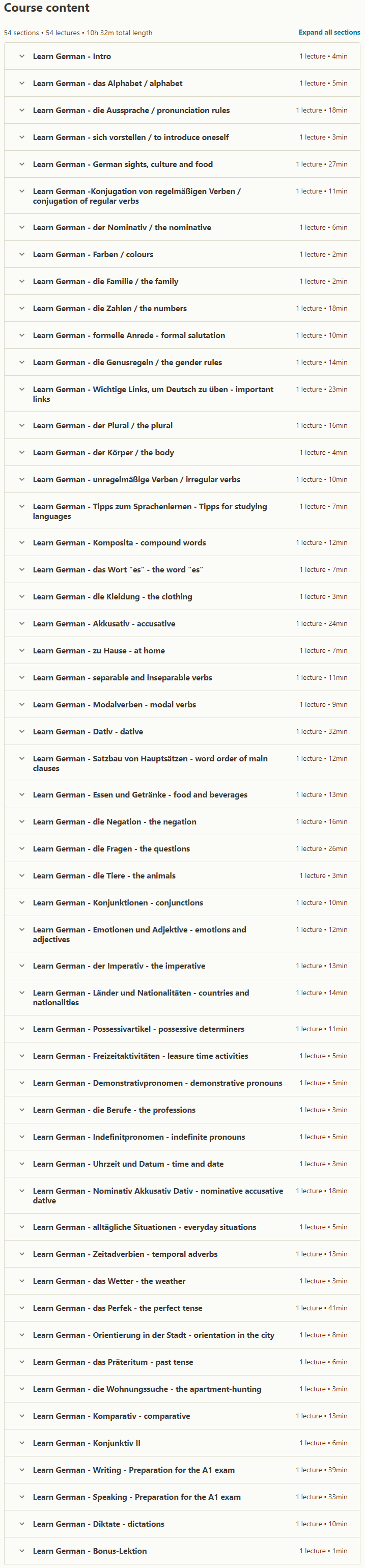Expand Writing - Preparation for the A1 exam
Viewport: 365px width, 1568px height.
pyautogui.click(x=182, y=1470)
